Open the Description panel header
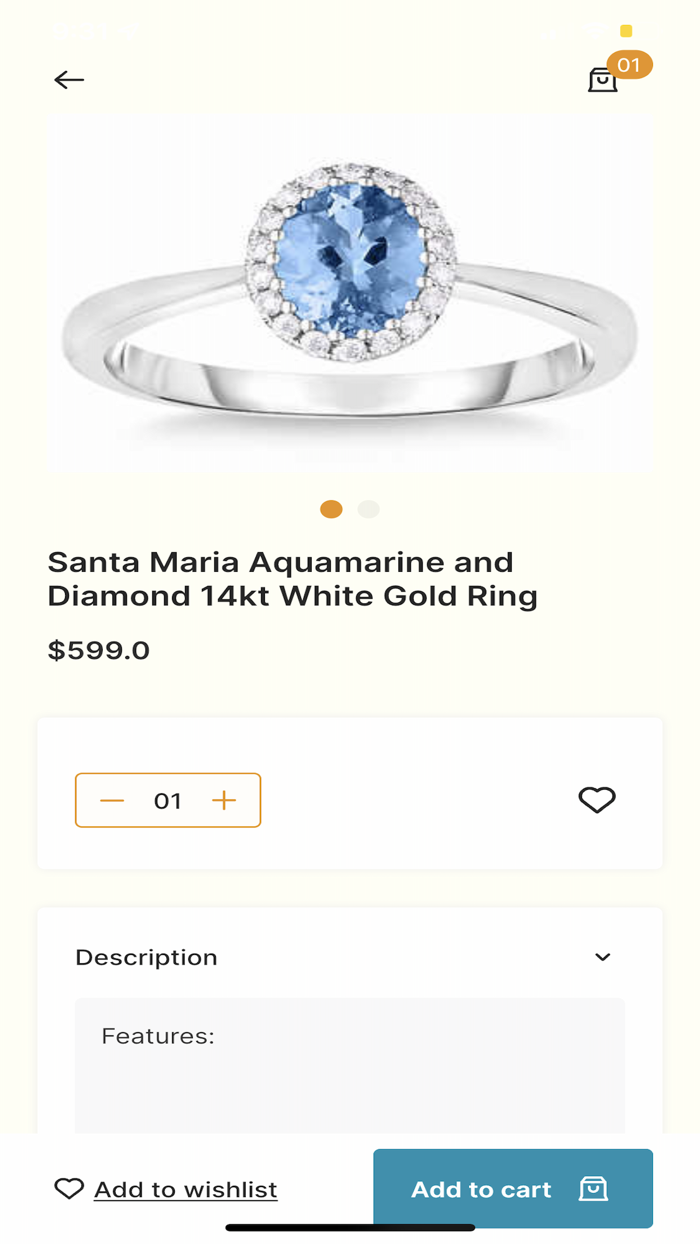The height and width of the screenshot is (1244, 700). point(349,957)
